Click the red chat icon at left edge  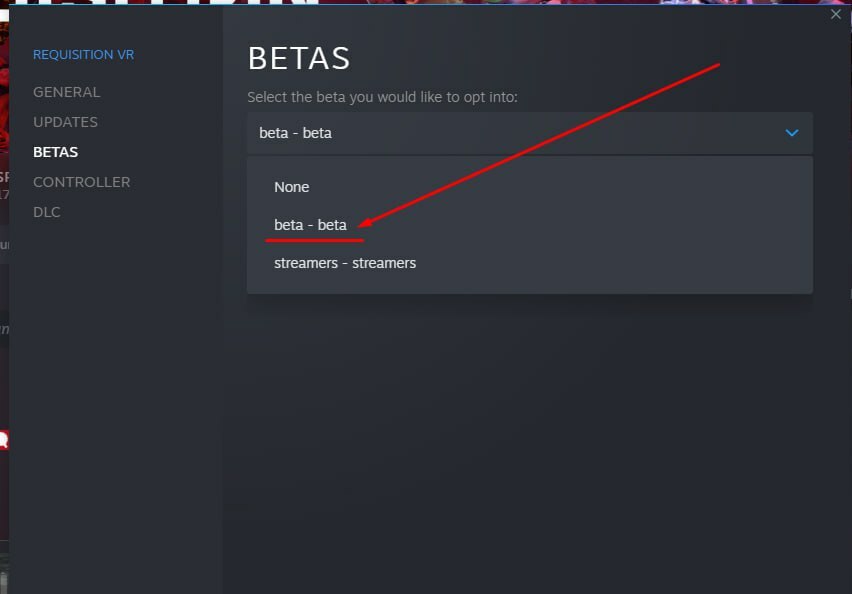[x=3, y=439]
